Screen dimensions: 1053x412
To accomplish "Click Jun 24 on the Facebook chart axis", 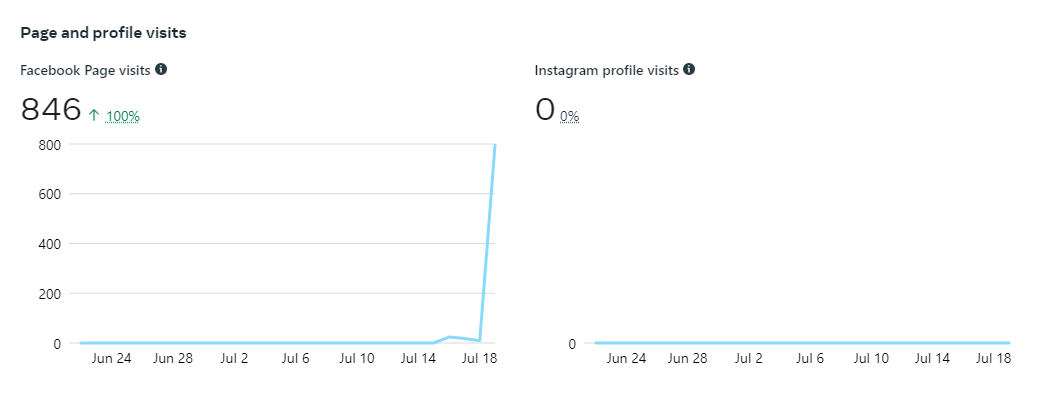I will coord(111,358).
